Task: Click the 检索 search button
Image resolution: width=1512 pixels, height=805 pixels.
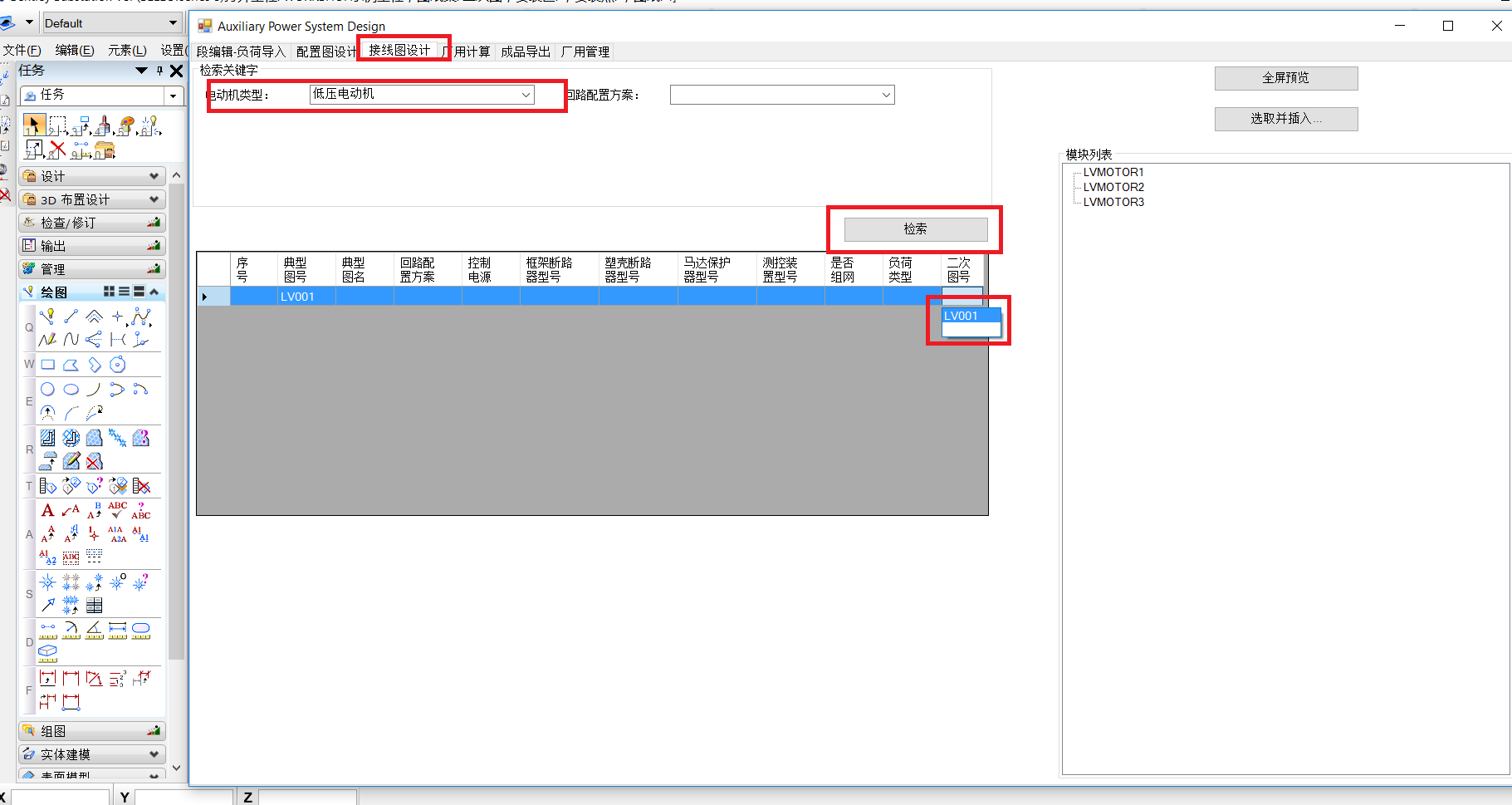Action: 916,229
